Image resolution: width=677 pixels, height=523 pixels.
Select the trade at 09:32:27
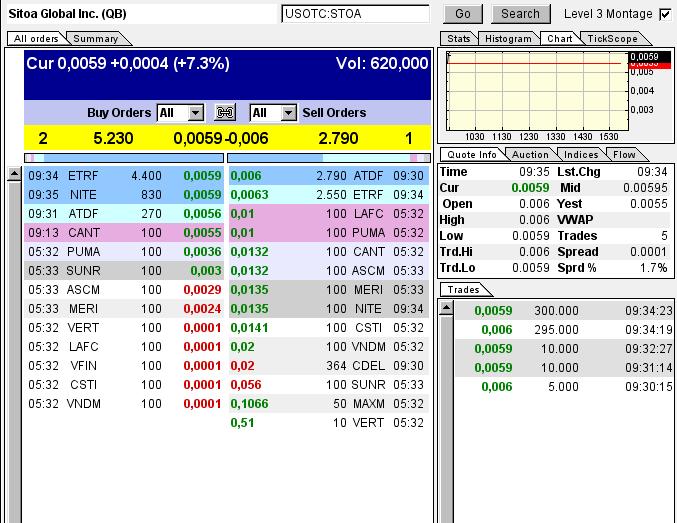[x=565, y=349]
